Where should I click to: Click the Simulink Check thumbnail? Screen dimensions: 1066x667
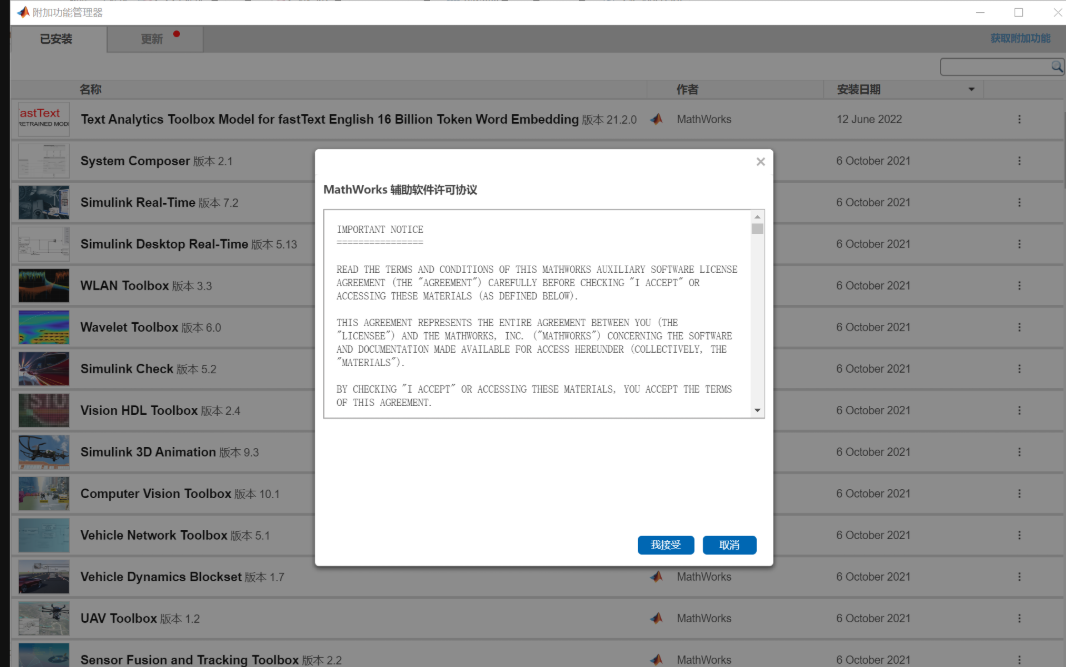tap(44, 369)
